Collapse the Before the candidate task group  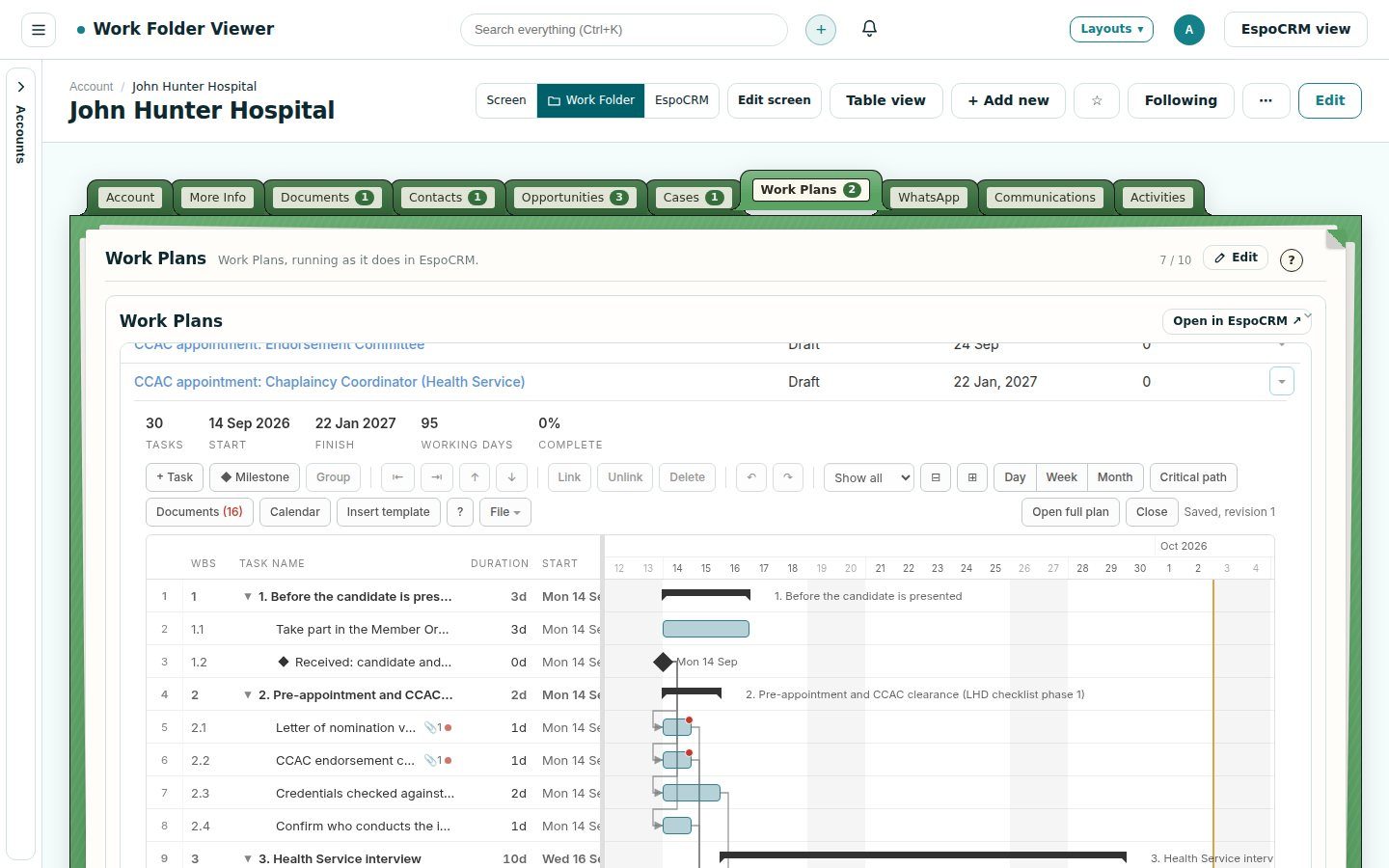coord(248,597)
